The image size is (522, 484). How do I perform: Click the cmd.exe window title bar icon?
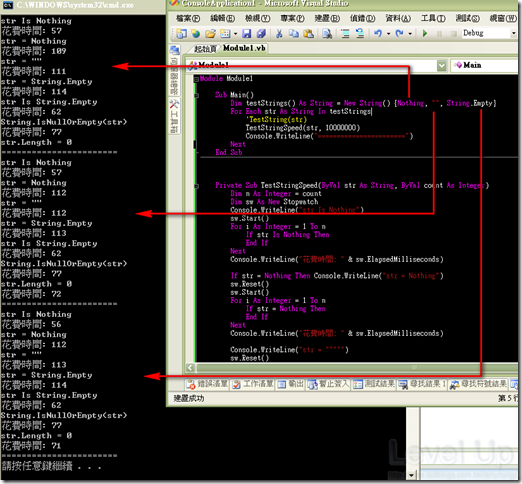click(8, 5)
